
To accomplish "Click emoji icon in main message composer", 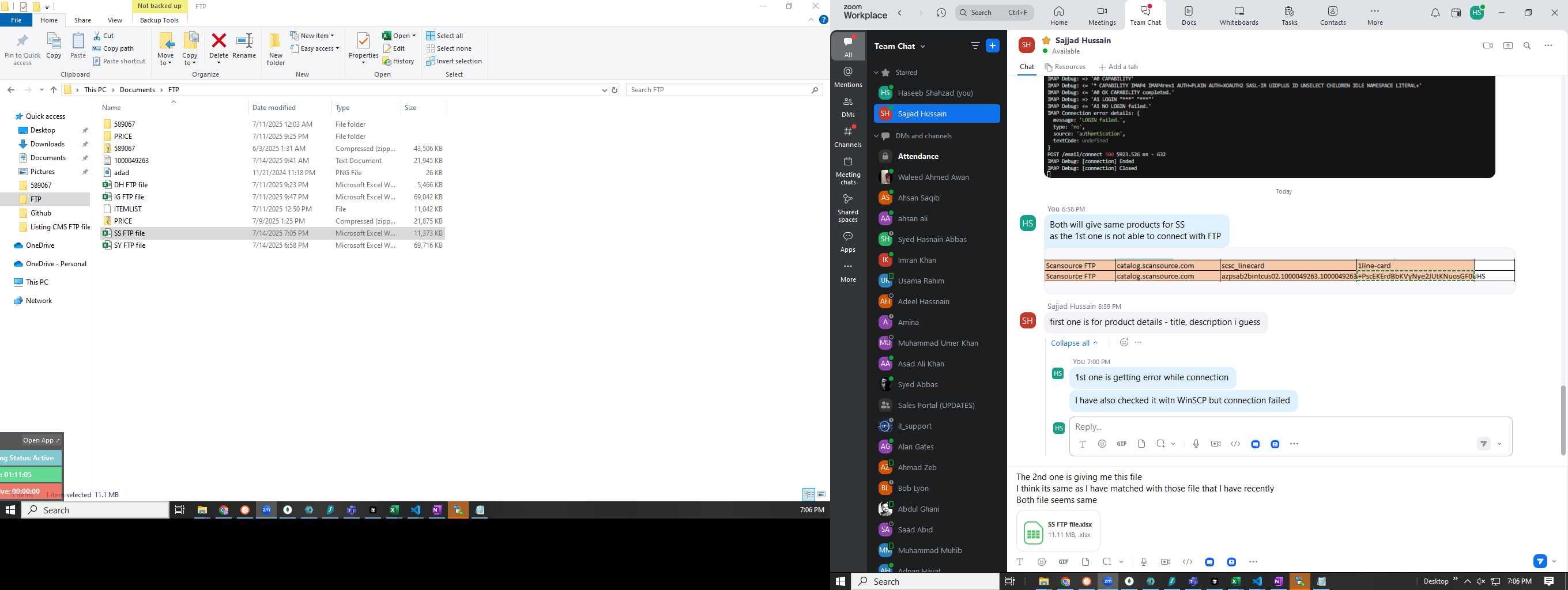I will point(1042,562).
